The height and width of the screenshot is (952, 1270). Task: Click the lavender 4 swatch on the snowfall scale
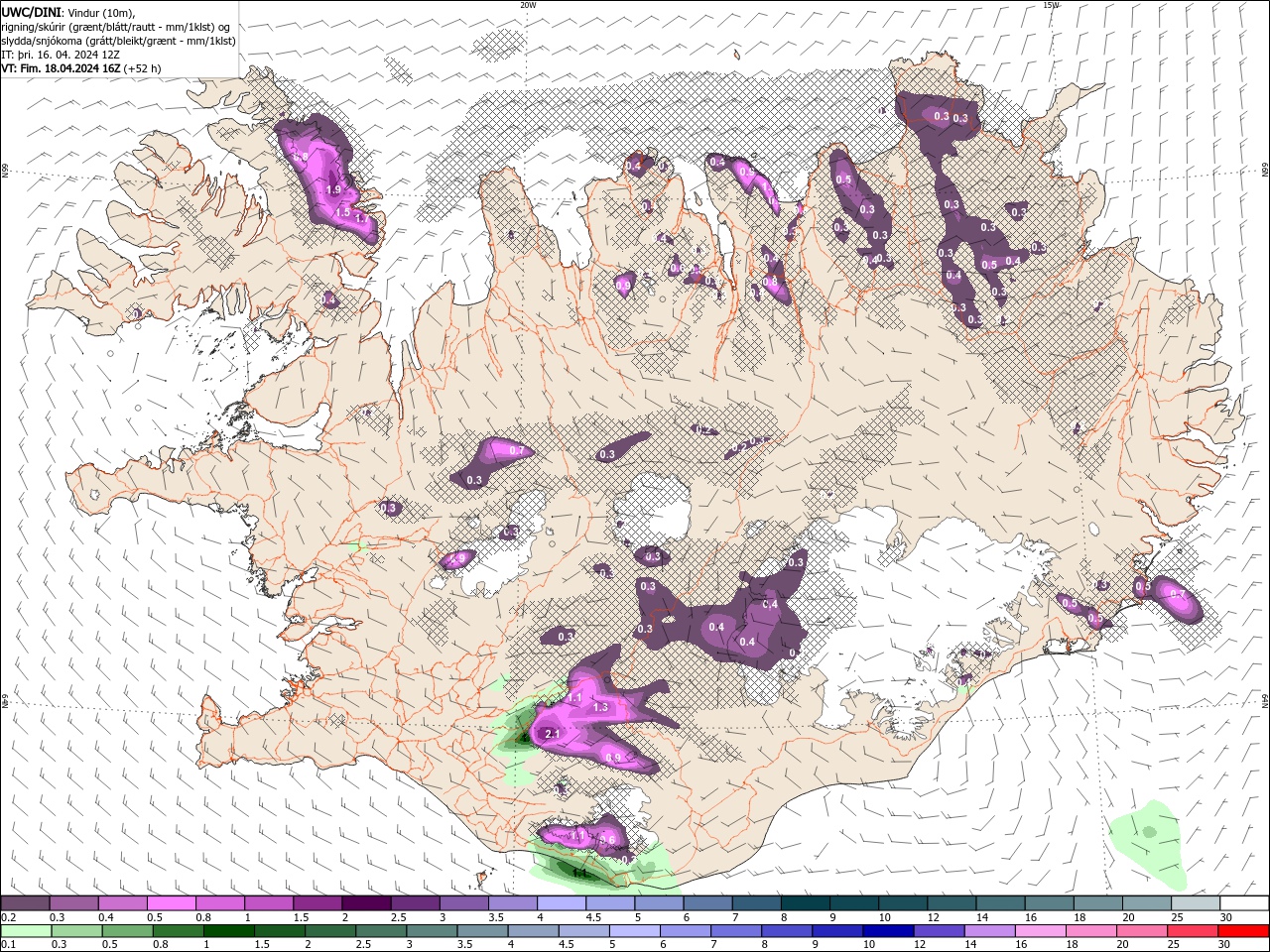pos(562,903)
